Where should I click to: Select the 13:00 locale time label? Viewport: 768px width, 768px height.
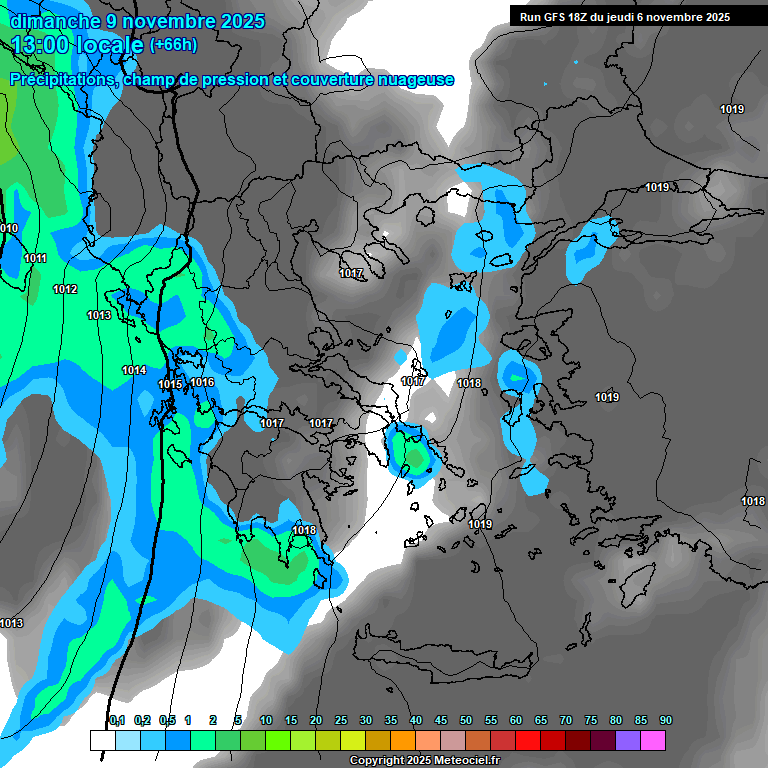click(77, 45)
